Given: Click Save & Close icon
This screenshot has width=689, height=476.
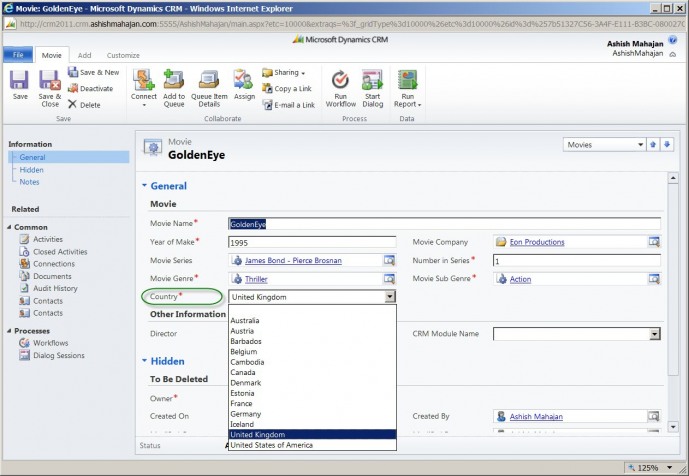Looking at the screenshot, I should 50,80.
